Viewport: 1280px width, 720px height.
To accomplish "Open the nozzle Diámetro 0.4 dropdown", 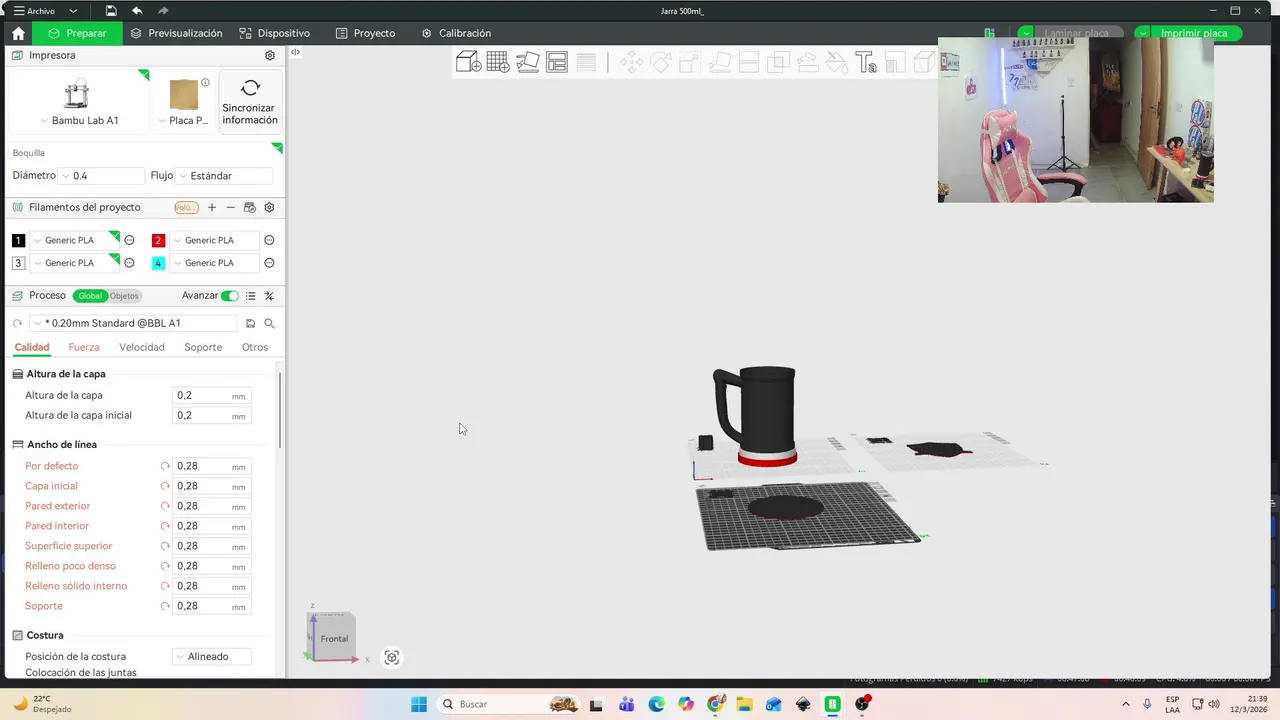I will (101, 176).
